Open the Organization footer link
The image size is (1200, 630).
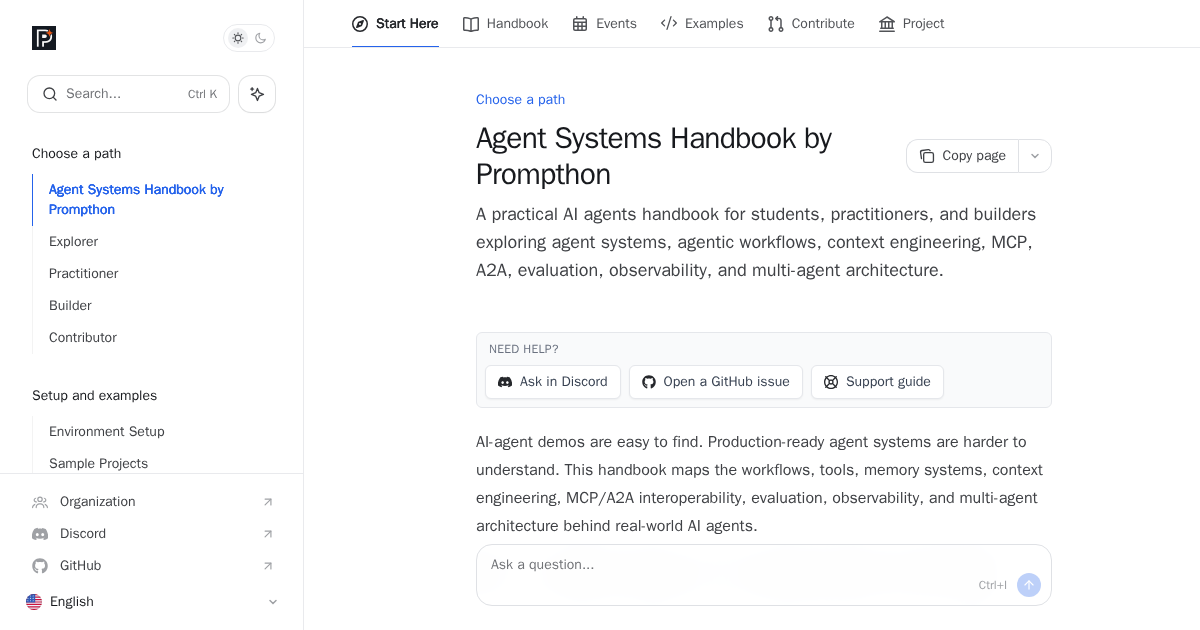154,502
